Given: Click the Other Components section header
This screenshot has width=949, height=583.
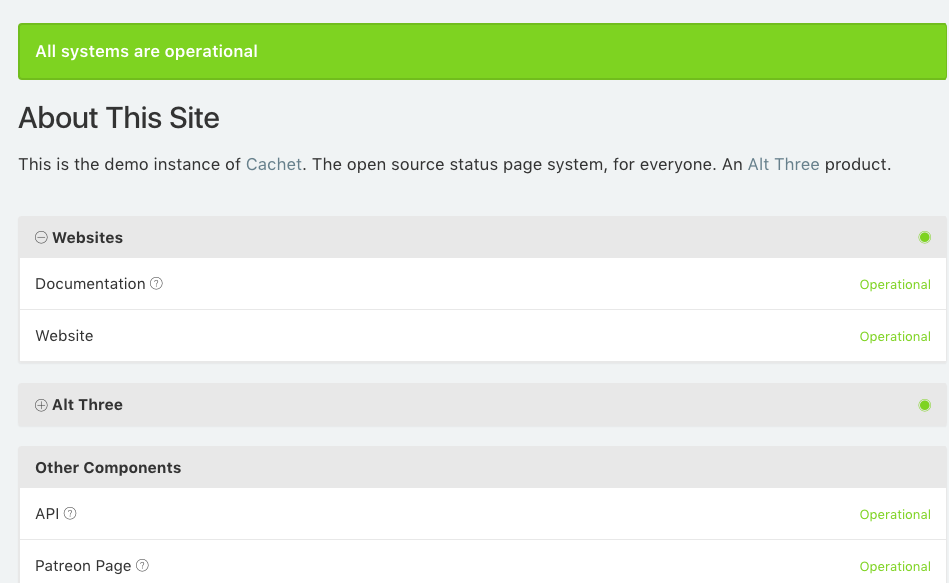Looking at the screenshot, I should coord(108,468).
